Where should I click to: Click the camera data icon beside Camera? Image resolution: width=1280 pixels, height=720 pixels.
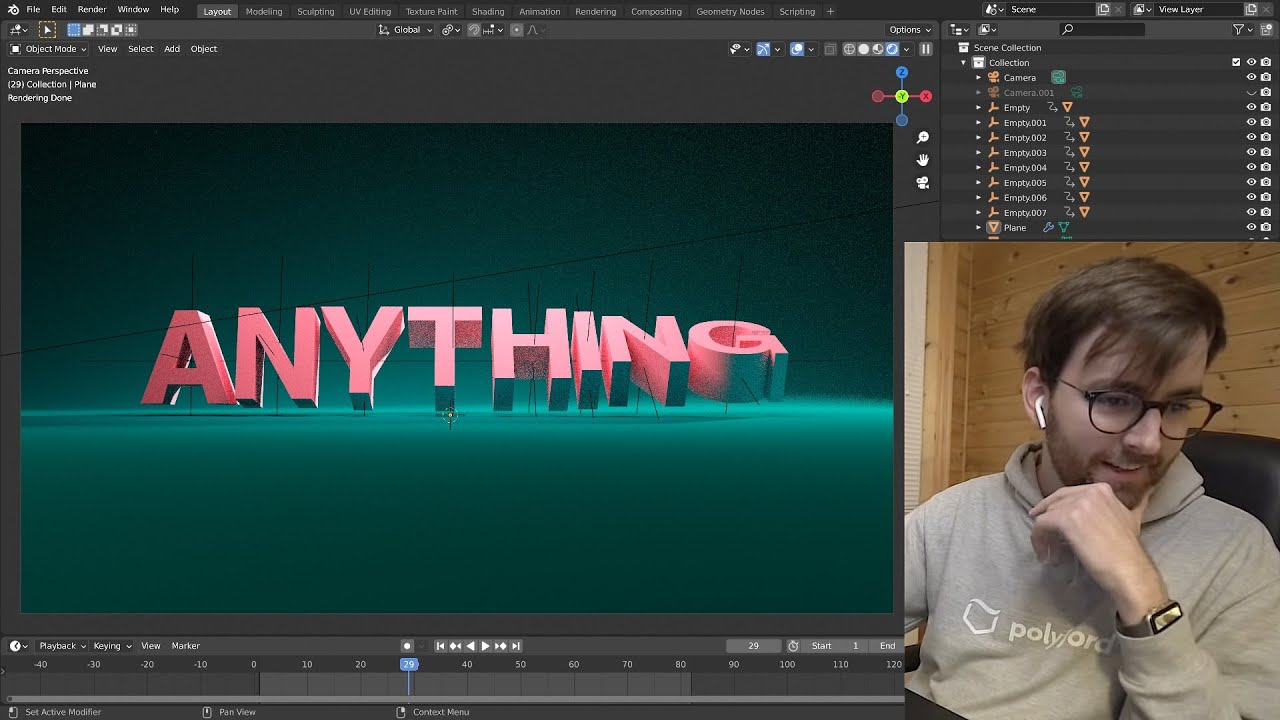click(1058, 78)
